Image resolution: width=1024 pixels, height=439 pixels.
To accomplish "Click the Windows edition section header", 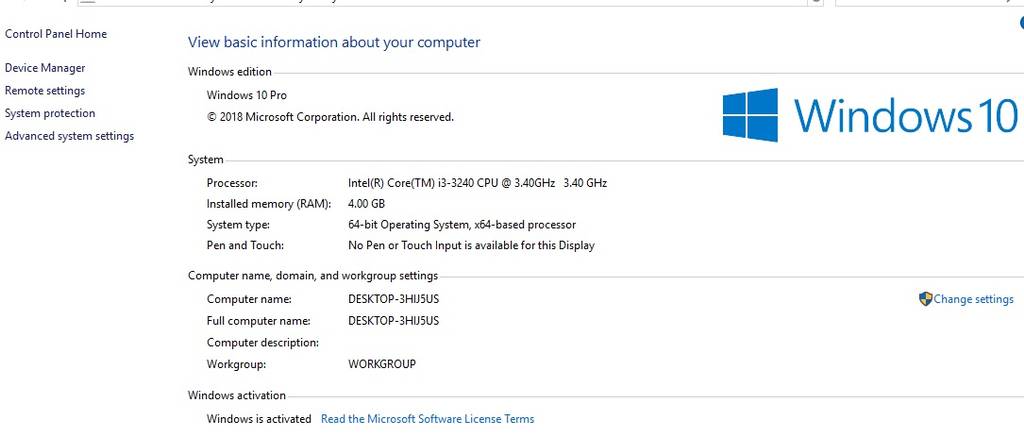I will 230,72.
